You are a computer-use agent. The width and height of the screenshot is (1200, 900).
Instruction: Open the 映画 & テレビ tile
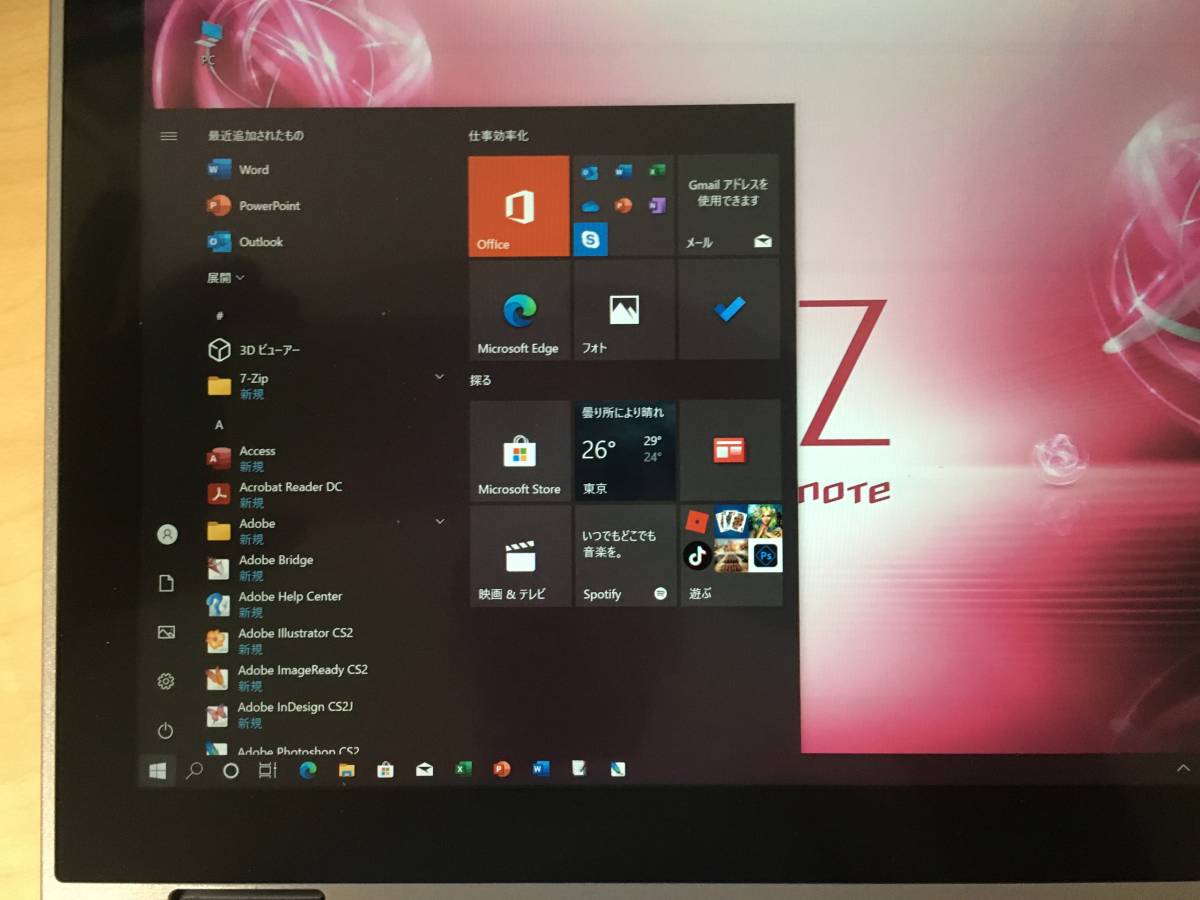coord(519,556)
